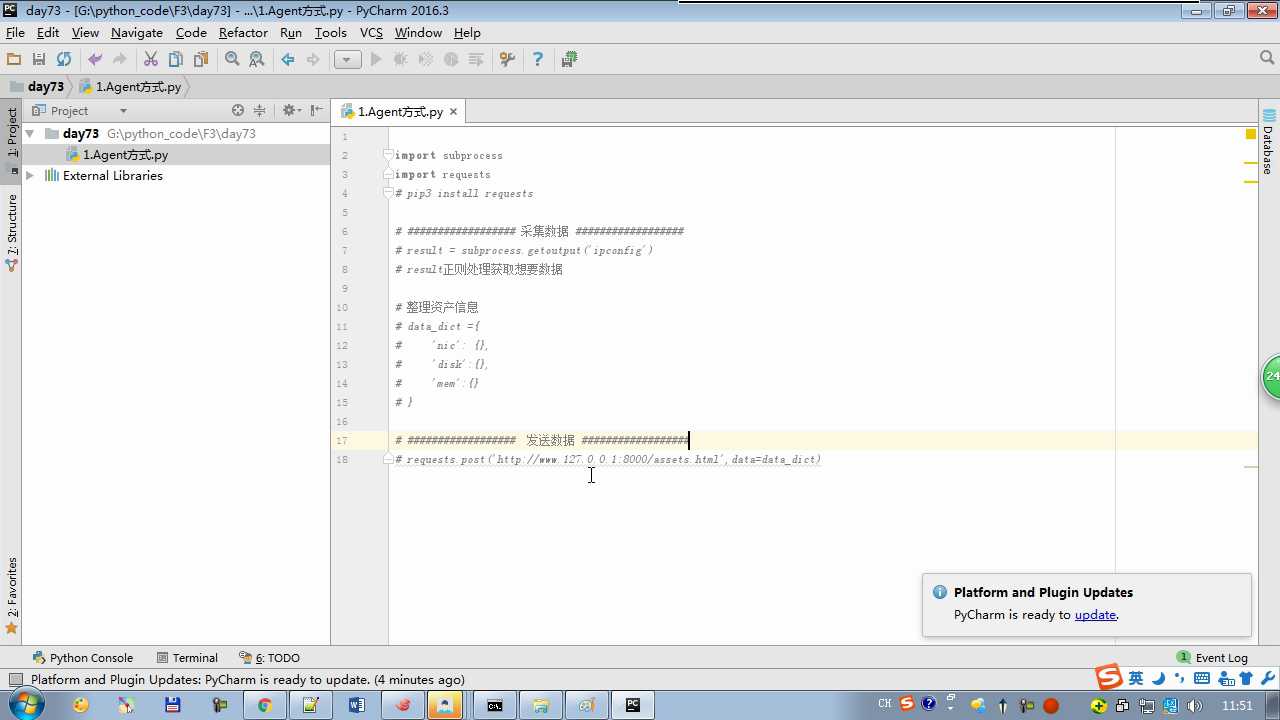Screen dimensions: 1280x720
Task: Open the Navigate menu
Action: 137,32
